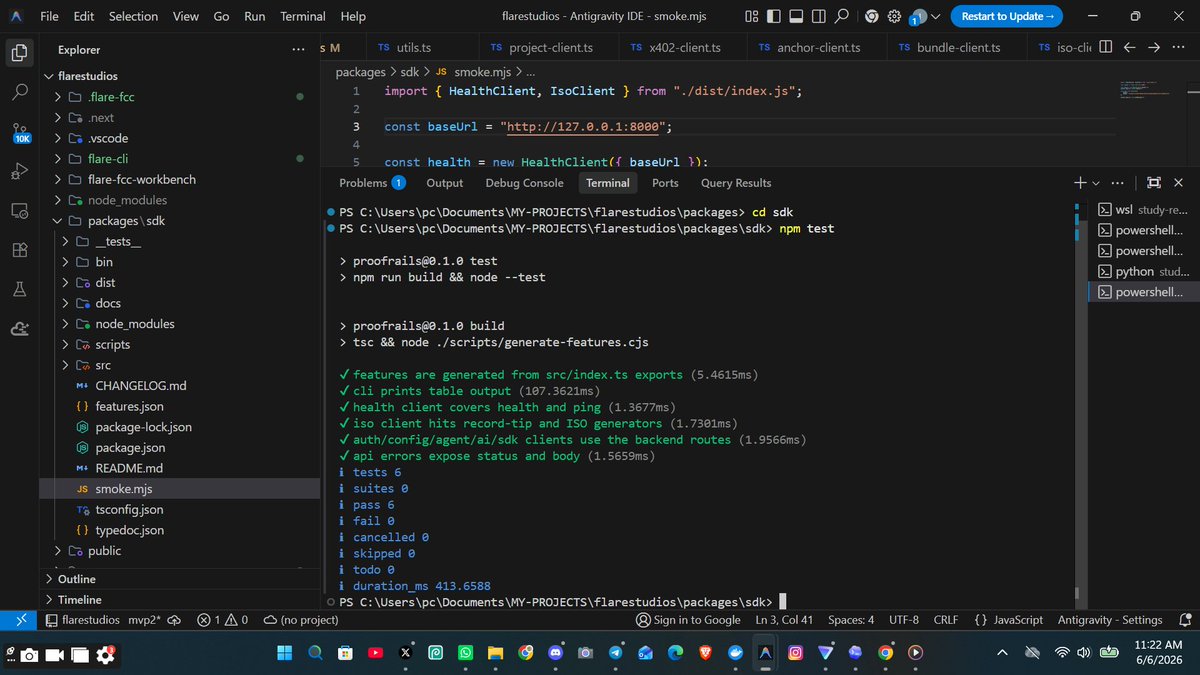This screenshot has height=675, width=1200.
Task: Open the Explorer view in activity bar
Action: 19,52
